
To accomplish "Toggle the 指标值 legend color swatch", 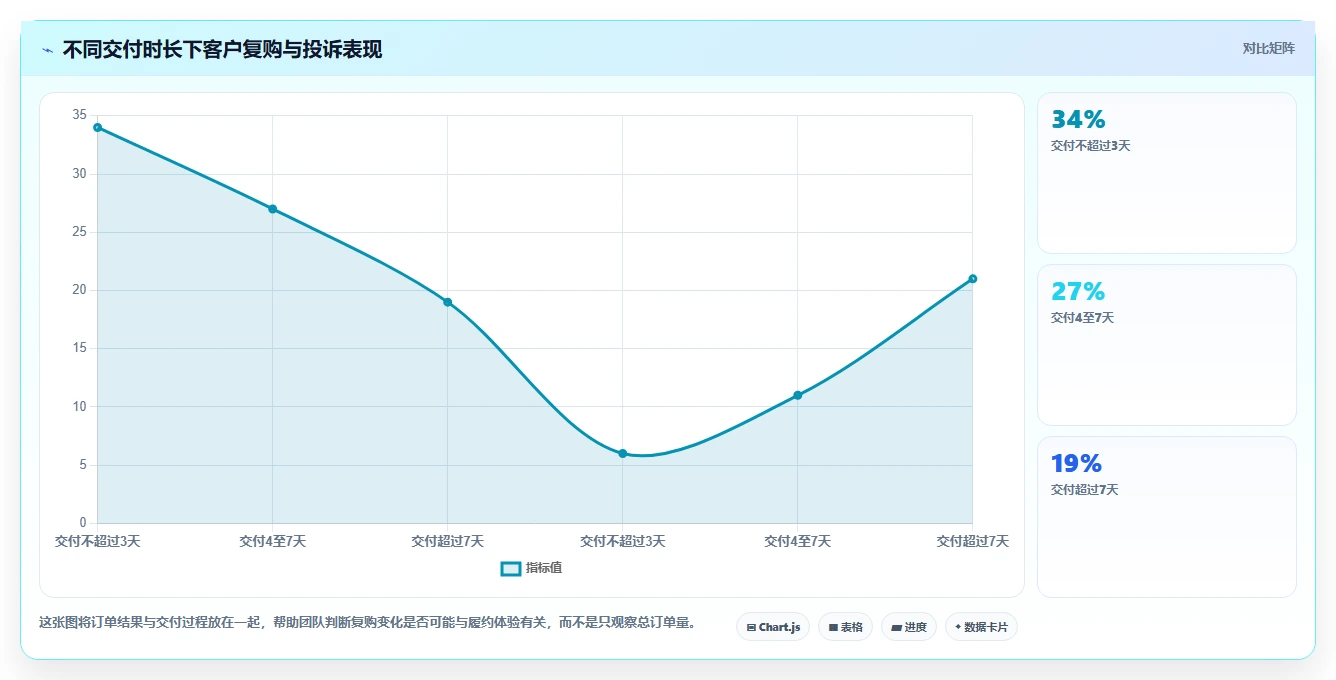I will point(510,568).
